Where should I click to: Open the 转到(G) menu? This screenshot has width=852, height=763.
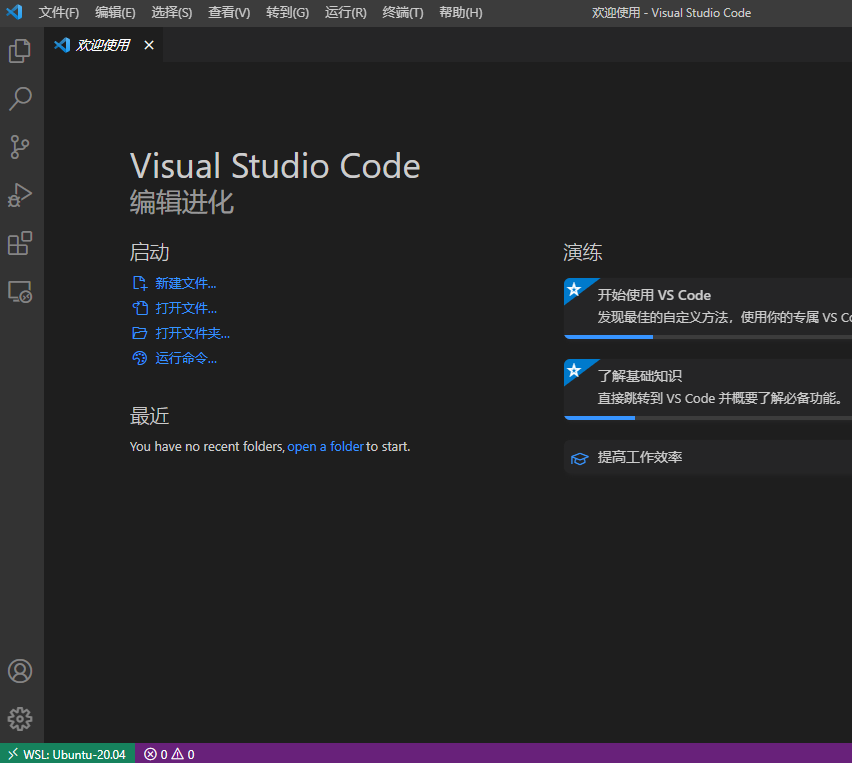pyautogui.click(x=287, y=12)
